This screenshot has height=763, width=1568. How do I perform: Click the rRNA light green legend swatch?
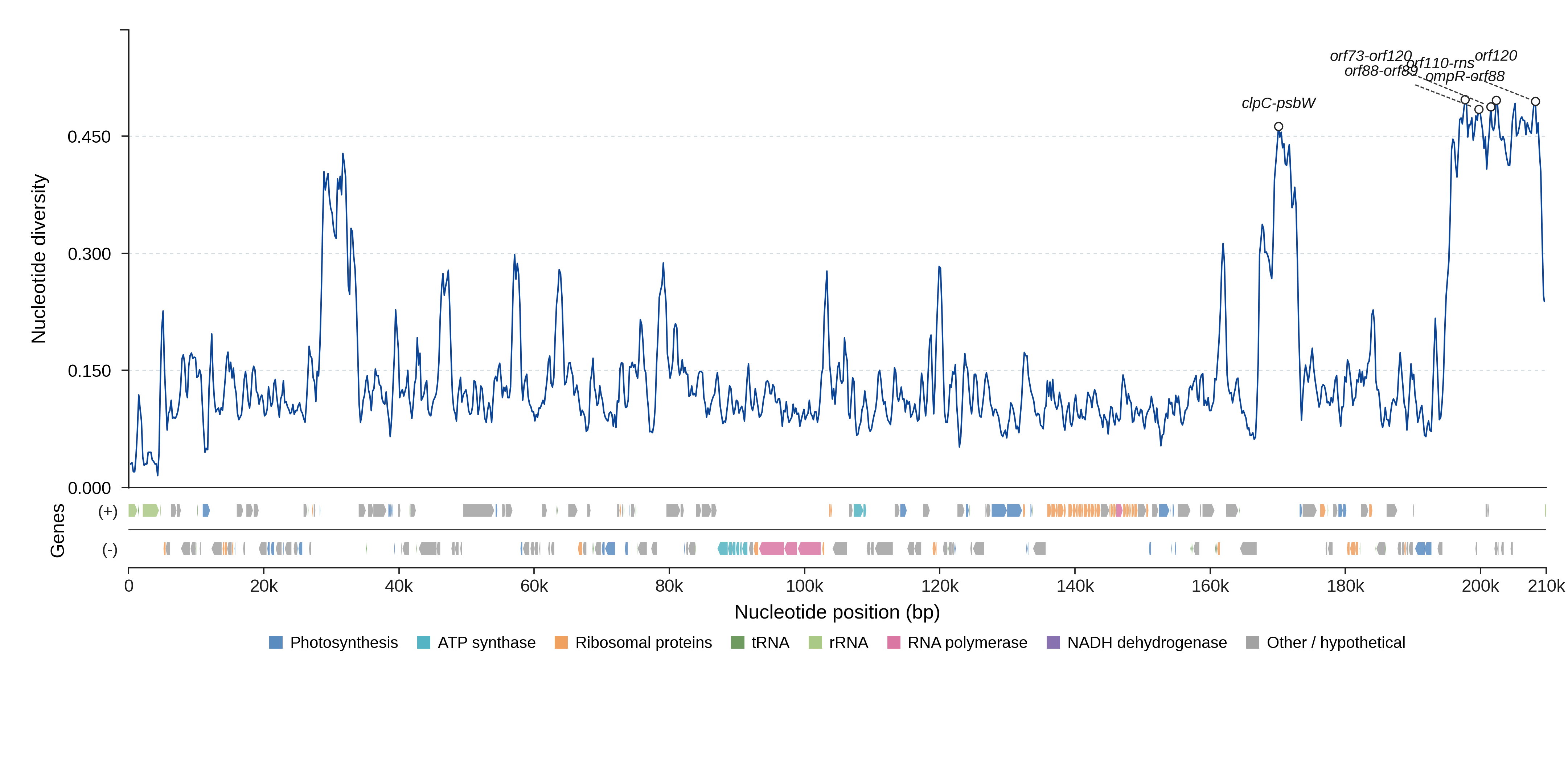[815, 642]
